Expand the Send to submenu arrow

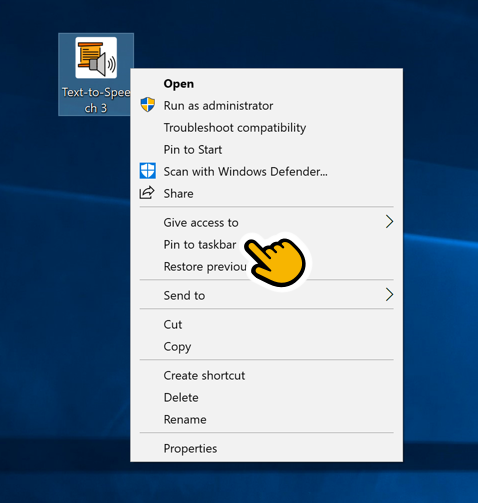[389, 295]
